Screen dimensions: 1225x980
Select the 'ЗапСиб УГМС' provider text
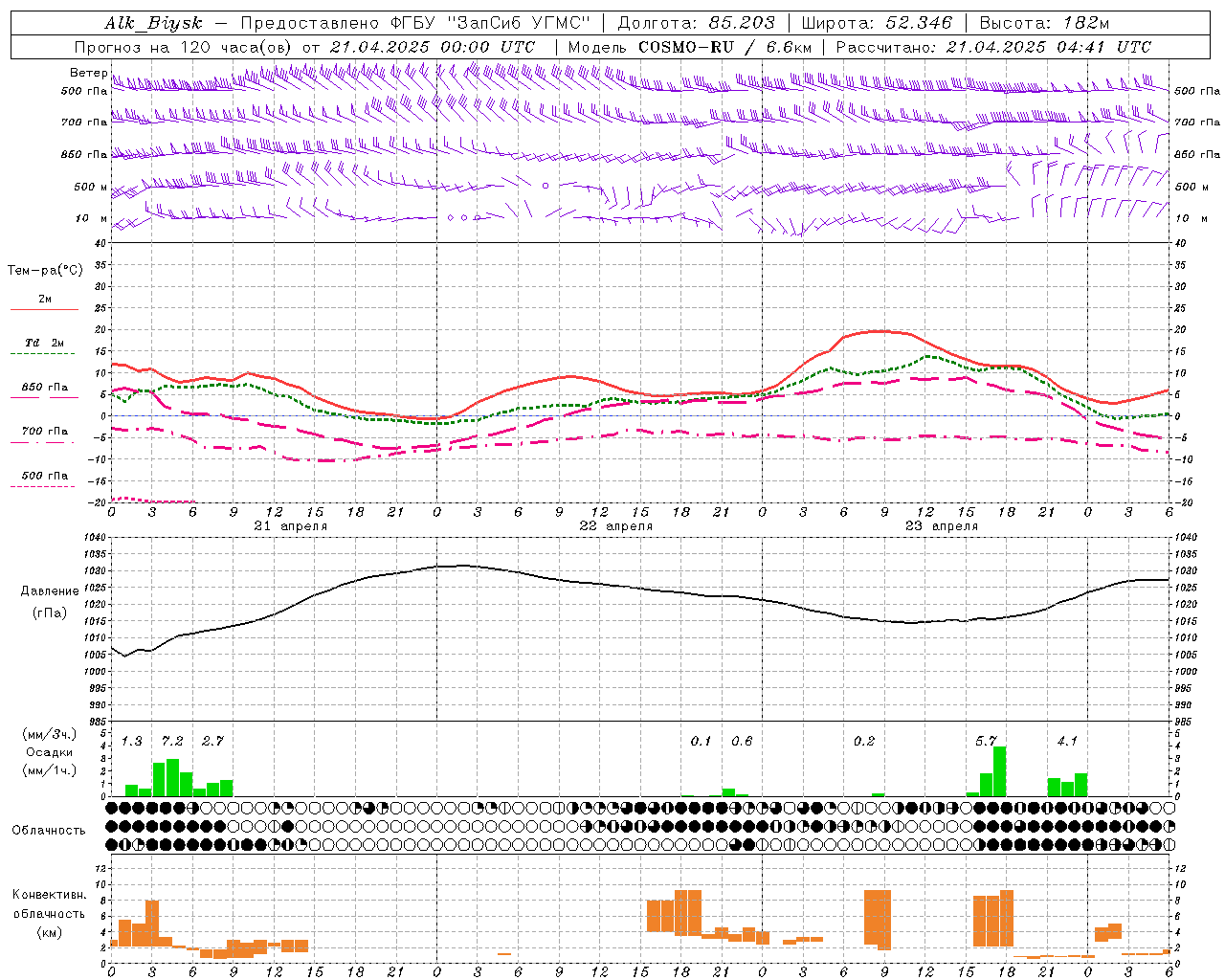pyautogui.click(x=520, y=23)
